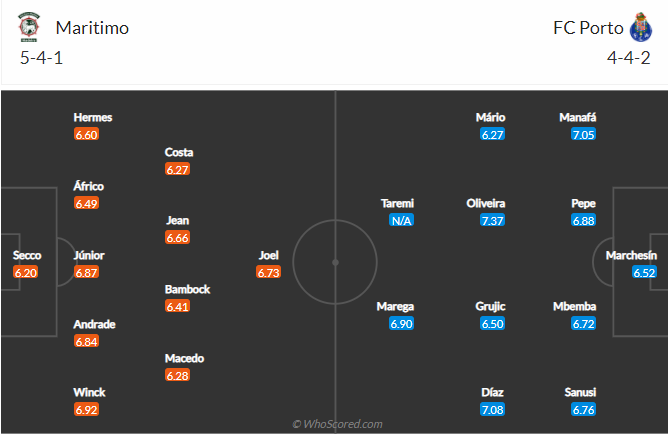Click Taremi's N/A rating badge
668x434 pixels.
(x=401, y=221)
